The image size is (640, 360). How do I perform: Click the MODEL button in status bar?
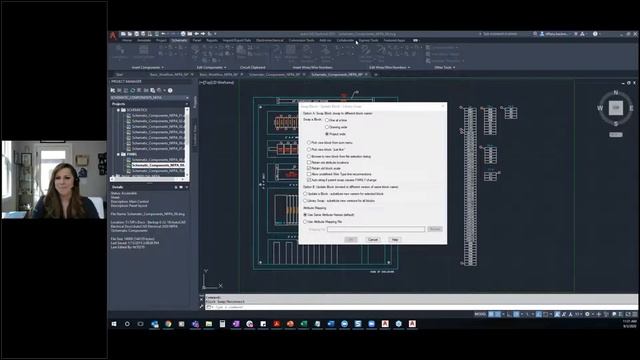tap(480, 314)
